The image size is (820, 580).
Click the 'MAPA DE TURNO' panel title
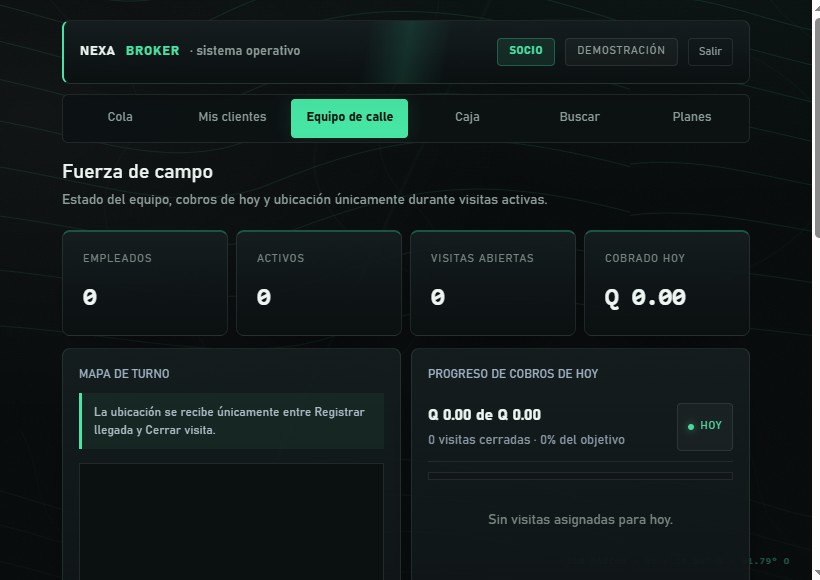click(x=124, y=373)
